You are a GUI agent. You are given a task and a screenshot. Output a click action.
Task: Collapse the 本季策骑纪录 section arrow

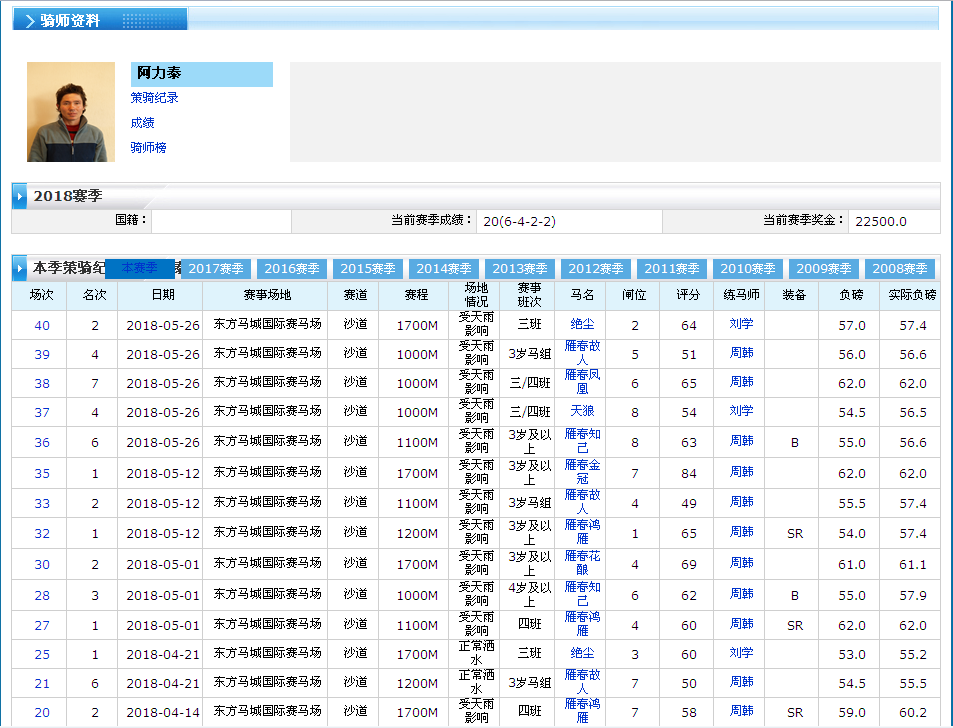(20, 268)
